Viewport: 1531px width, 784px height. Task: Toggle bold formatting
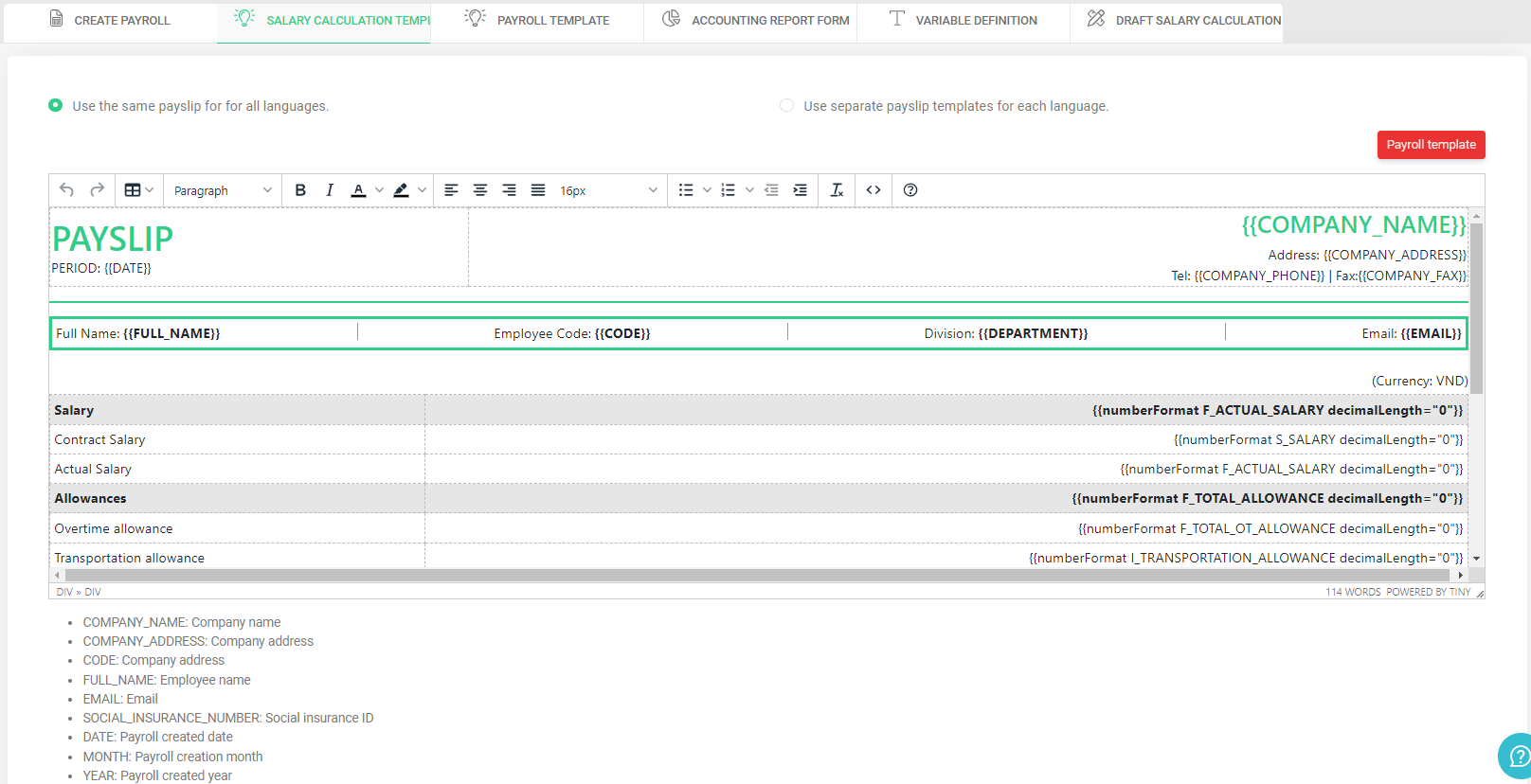pyautogui.click(x=300, y=190)
